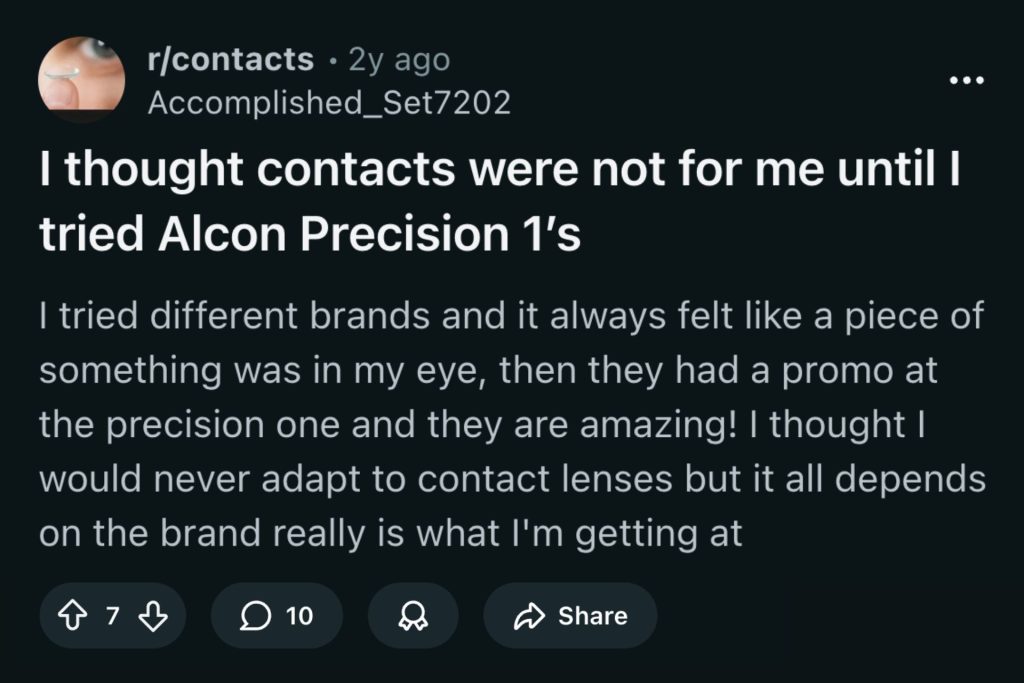Downvote the post with the down arrow

pos(152,616)
